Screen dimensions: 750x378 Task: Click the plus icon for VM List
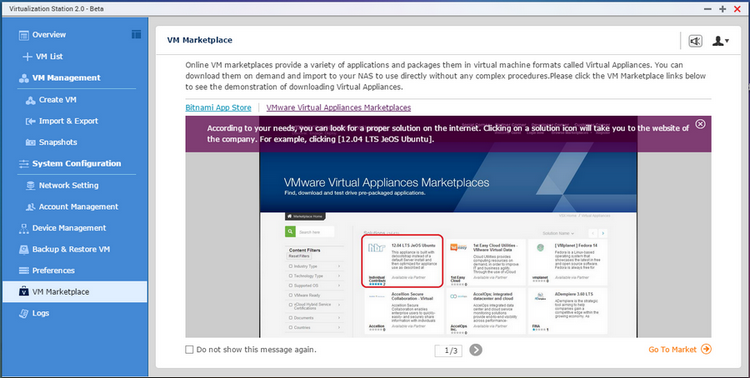click(27, 56)
